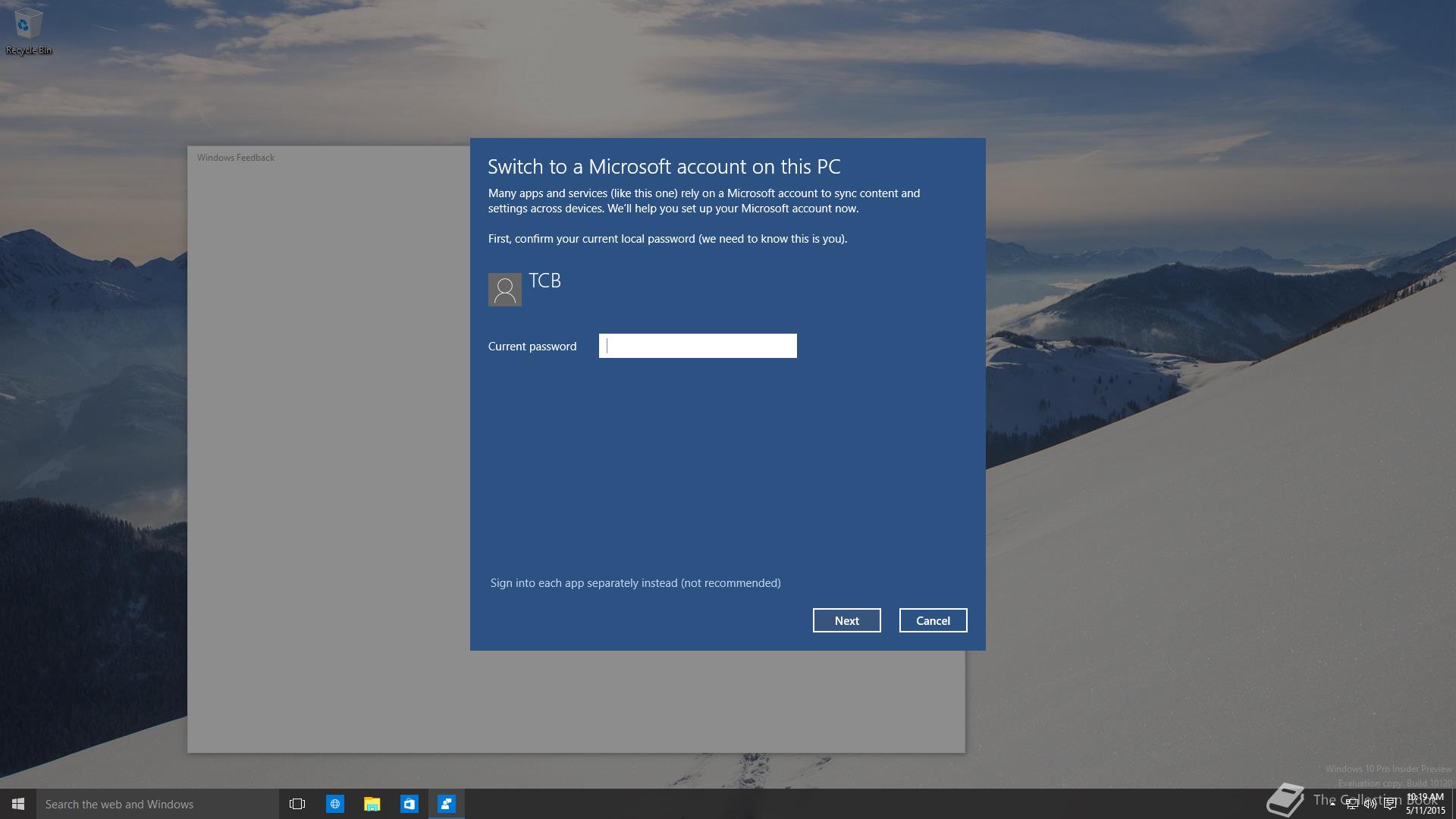Click the TCB account name
The height and width of the screenshot is (819, 1456).
pyautogui.click(x=544, y=281)
